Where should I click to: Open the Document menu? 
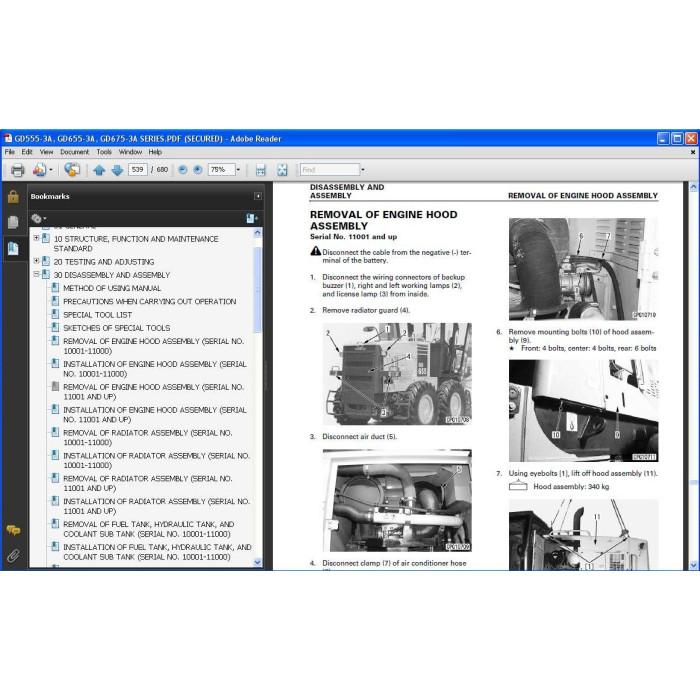click(x=75, y=152)
